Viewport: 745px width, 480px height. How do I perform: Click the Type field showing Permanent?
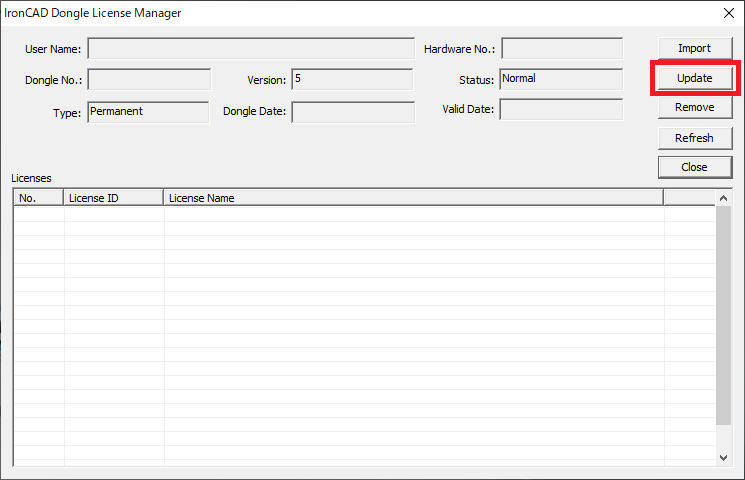[148, 112]
